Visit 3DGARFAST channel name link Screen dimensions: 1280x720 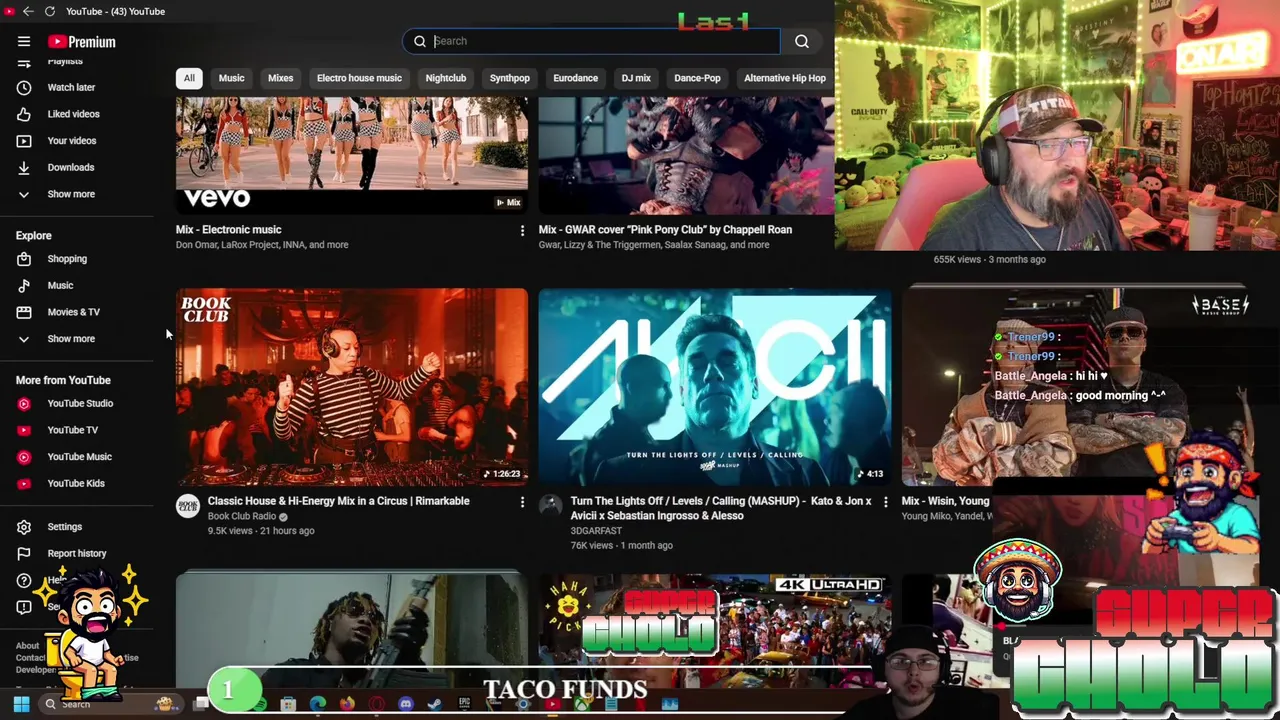tap(596, 531)
